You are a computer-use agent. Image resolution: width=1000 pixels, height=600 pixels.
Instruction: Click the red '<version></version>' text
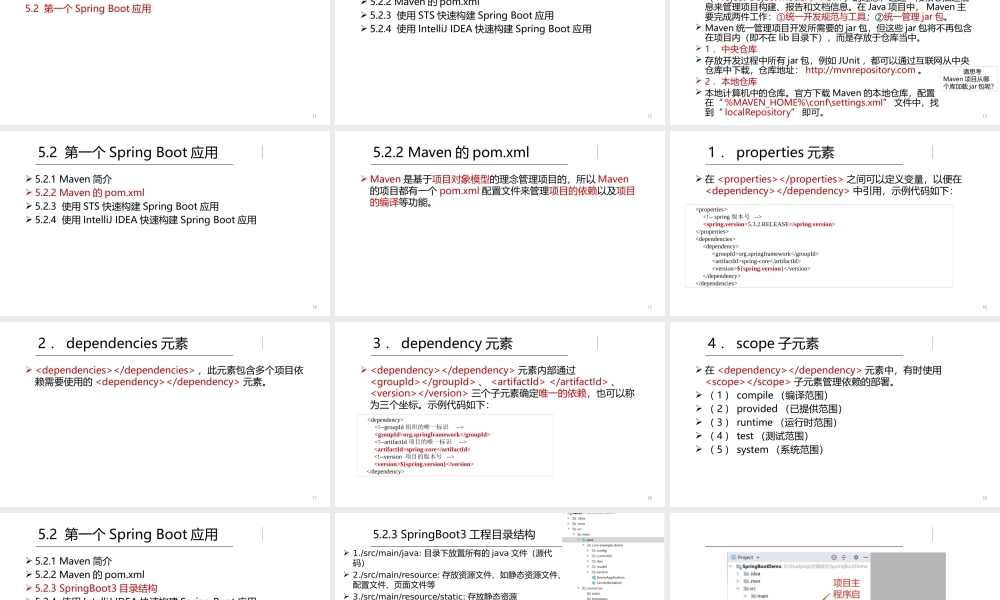click(x=419, y=393)
